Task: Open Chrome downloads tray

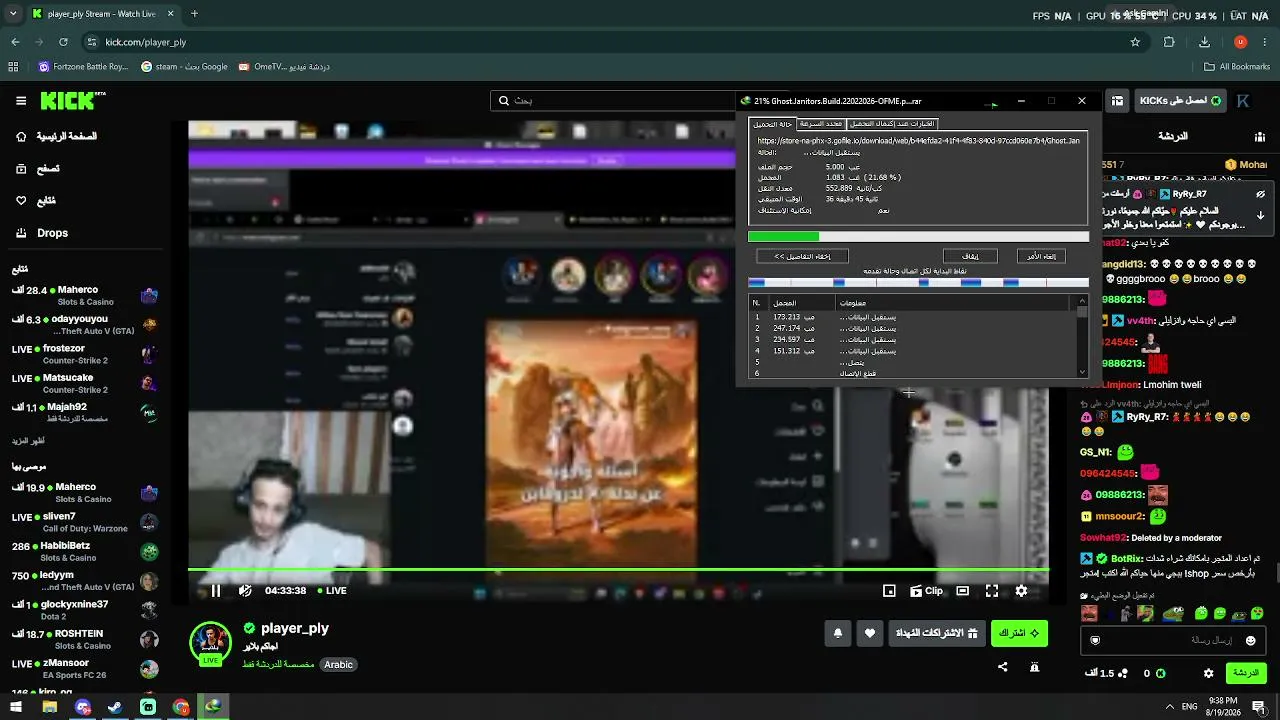Action: [x=1204, y=42]
